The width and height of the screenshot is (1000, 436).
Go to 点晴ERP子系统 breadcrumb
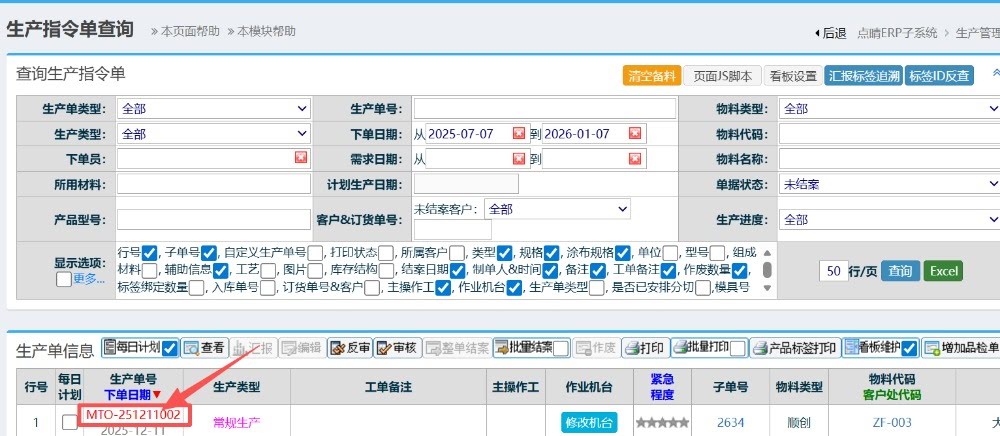point(896,32)
